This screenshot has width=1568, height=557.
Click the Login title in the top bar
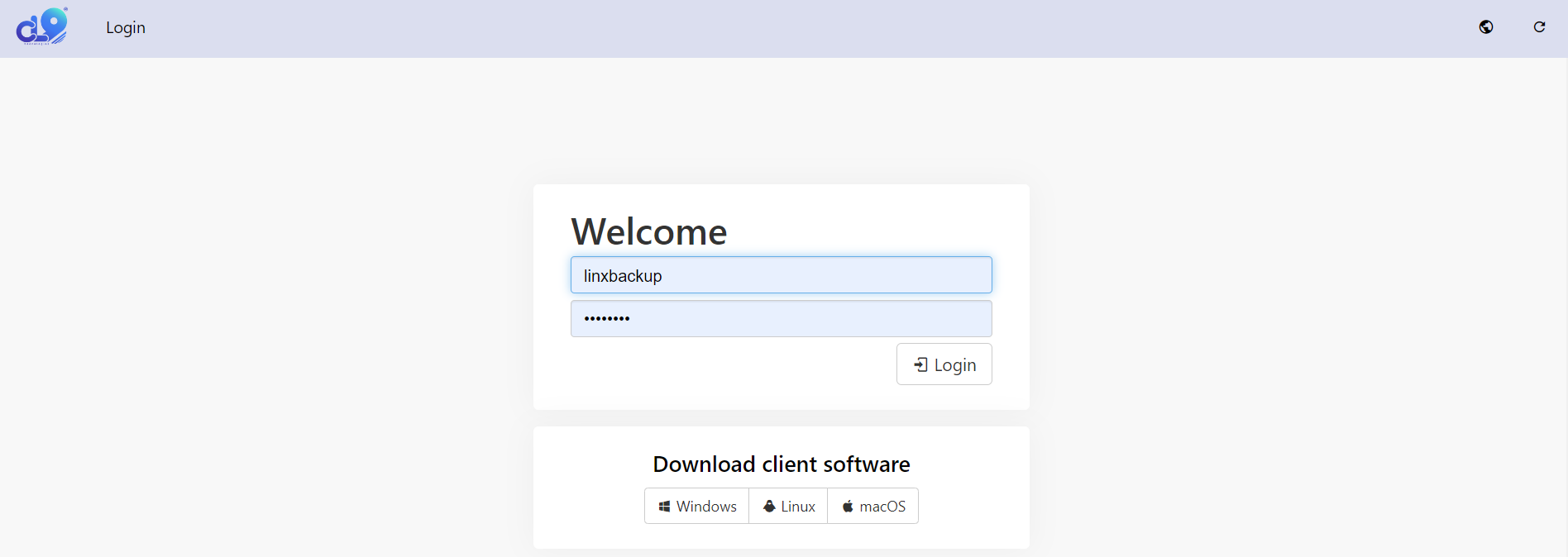tap(126, 27)
